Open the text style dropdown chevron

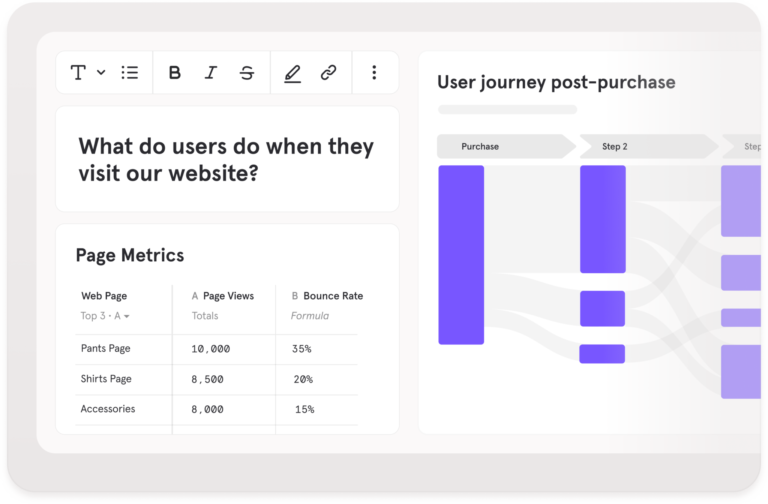pos(101,72)
